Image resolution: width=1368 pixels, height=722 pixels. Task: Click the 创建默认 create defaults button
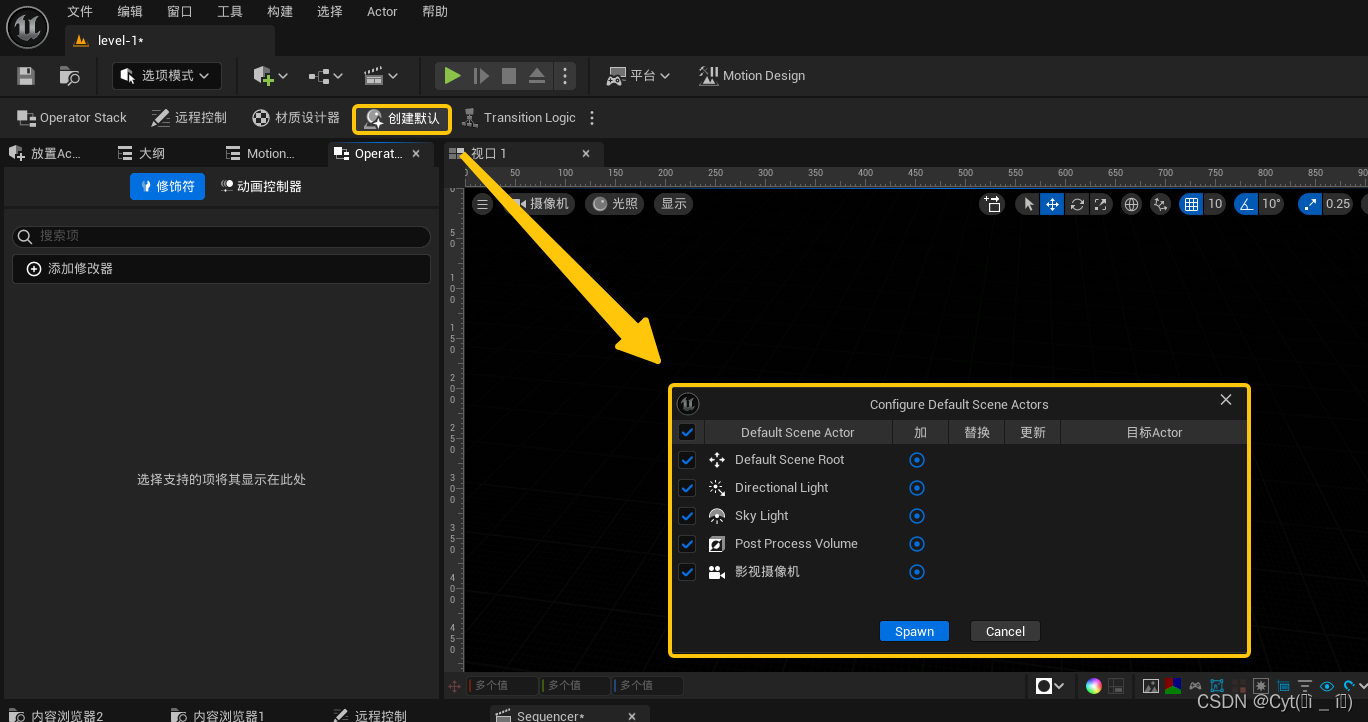pos(402,119)
